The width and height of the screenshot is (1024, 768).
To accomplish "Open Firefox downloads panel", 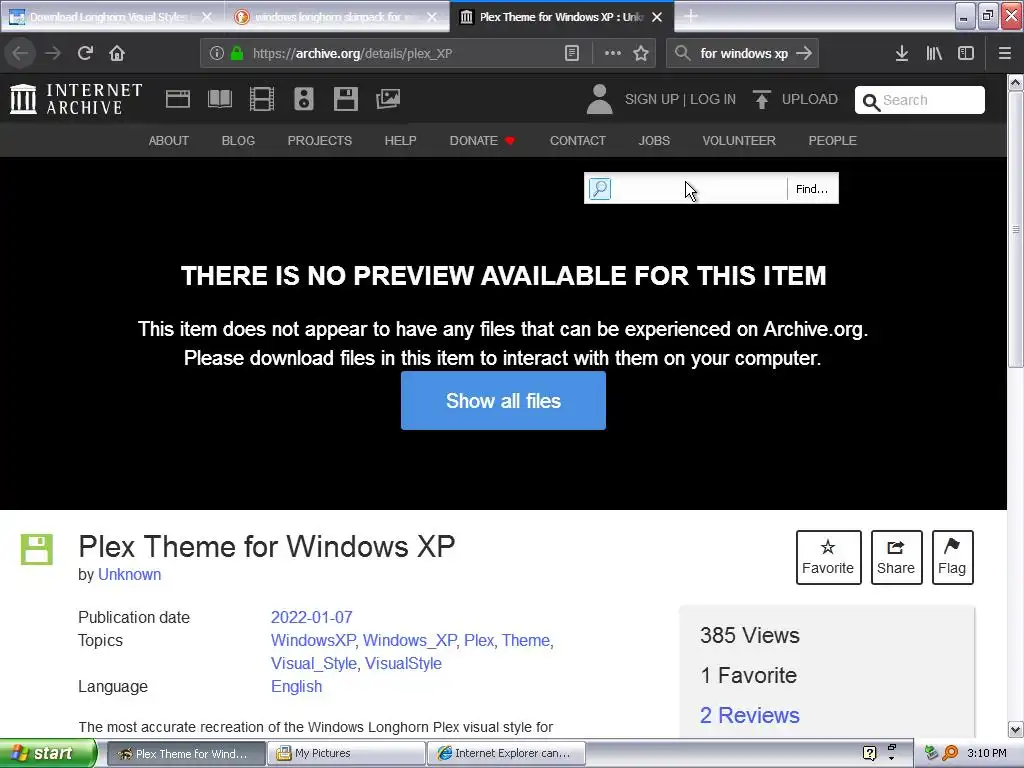I will (902, 54).
